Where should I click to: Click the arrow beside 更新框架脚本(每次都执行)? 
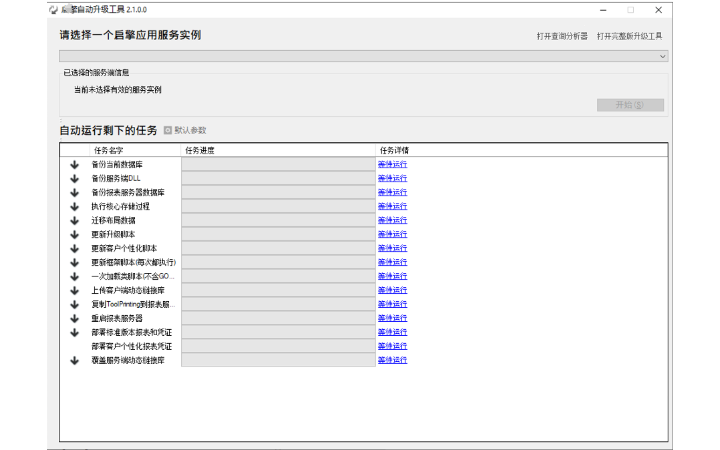click(x=74, y=263)
